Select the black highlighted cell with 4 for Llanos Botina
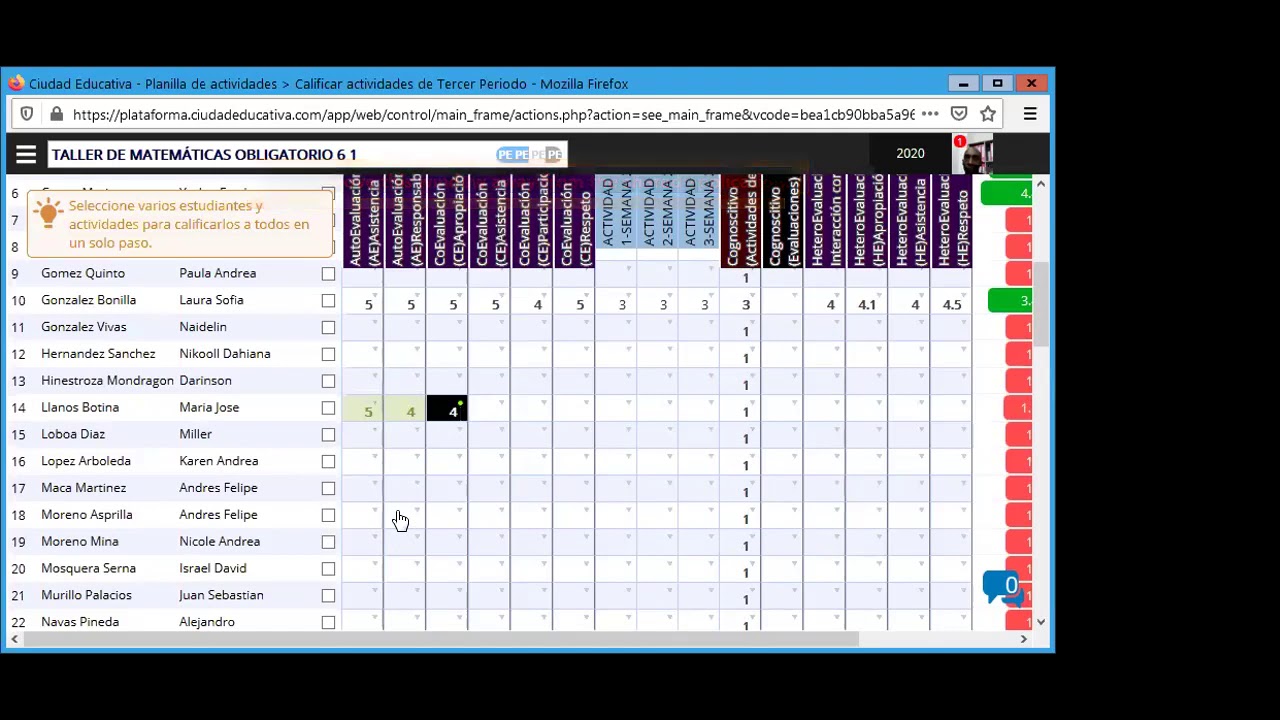This screenshot has height=720, width=1280. pos(447,408)
